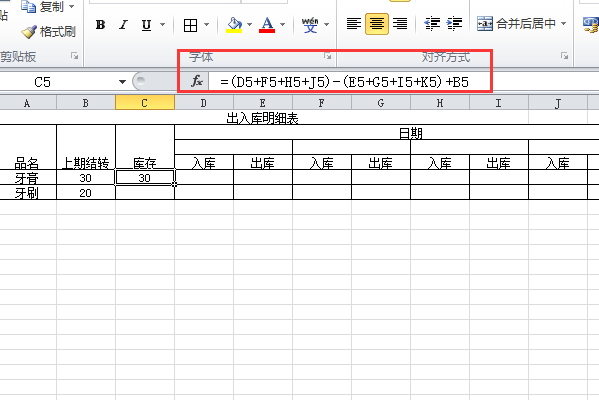
Task: Click the 出库 cell in column G
Action: tap(380, 163)
